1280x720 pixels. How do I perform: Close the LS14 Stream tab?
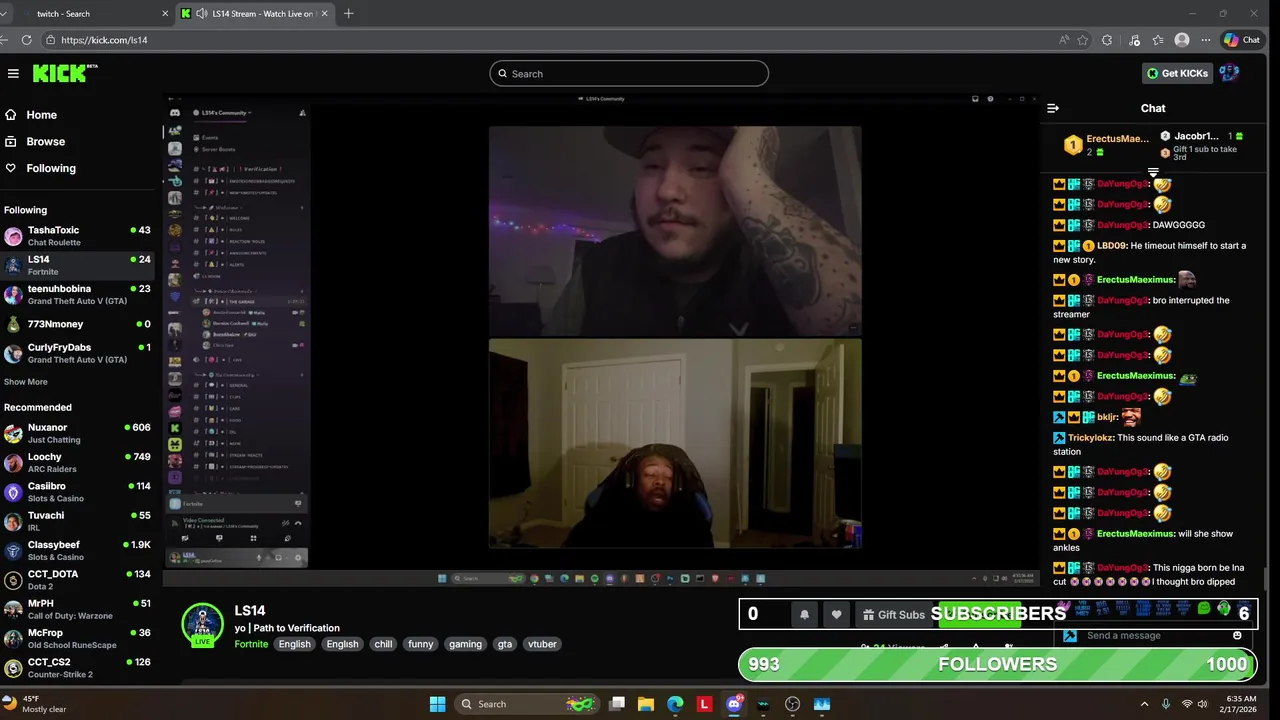325,13
